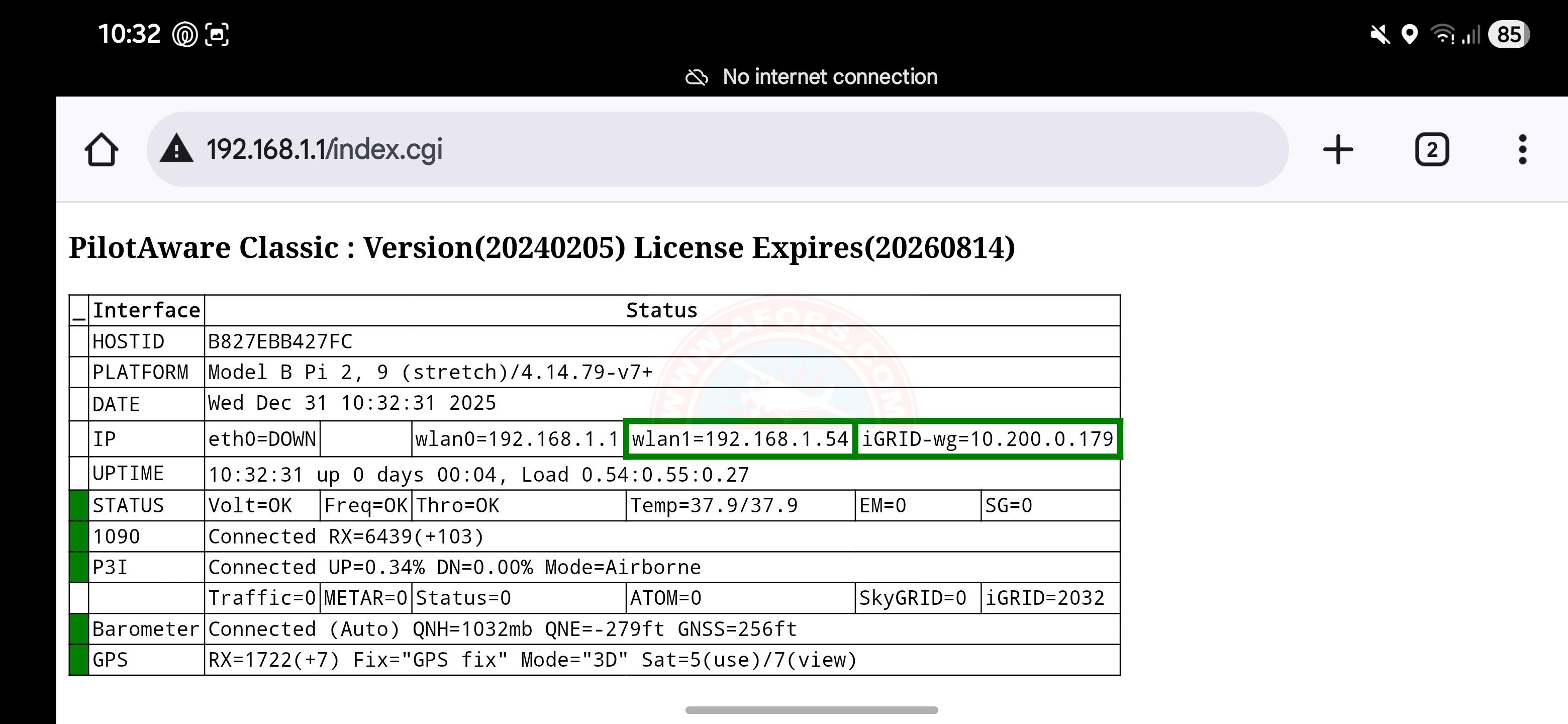1568x724 pixels.
Task: Open the tab switcher showing 2 tabs
Action: click(x=1432, y=150)
